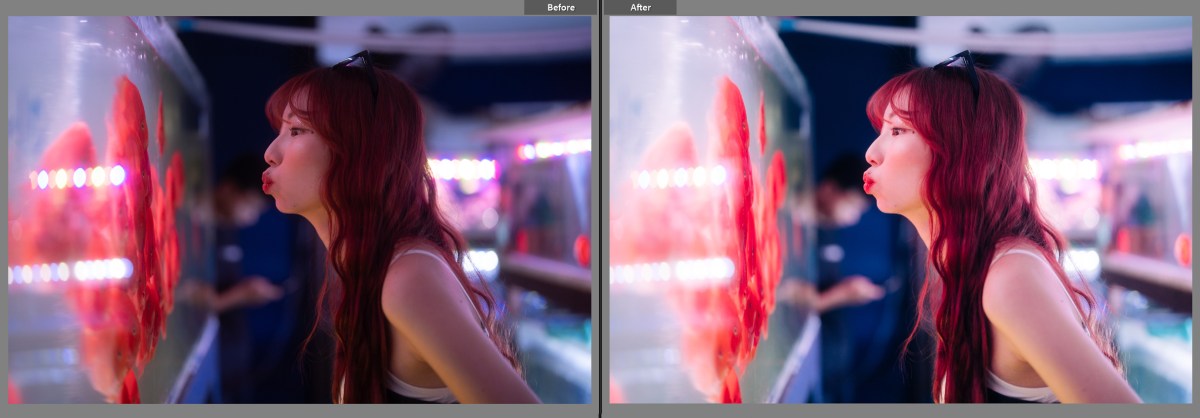Click the woman's eye in the Before image
Image resolution: width=1200 pixels, height=418 pixels.
[297, 129]
